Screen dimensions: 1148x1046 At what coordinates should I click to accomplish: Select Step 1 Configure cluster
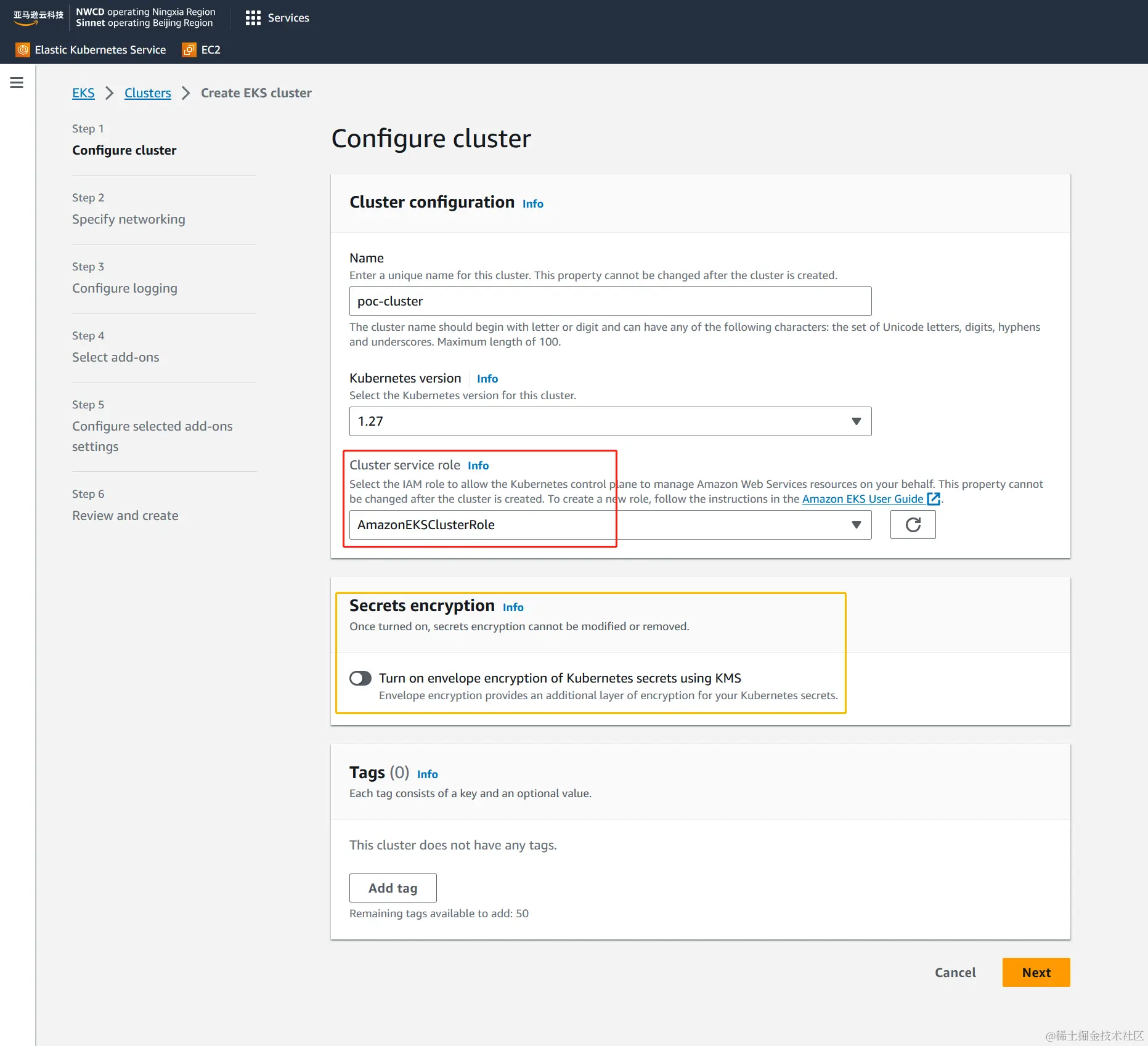[124, 150]
